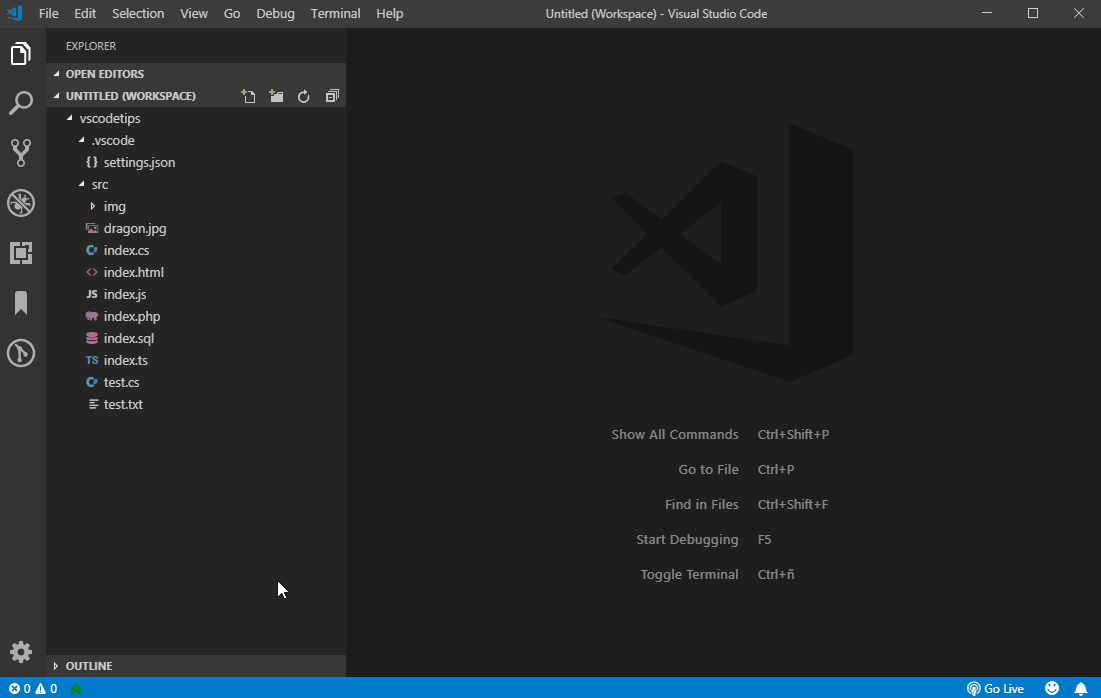
Task: Expand the Outline section
Action: click(x=196, y=666)
